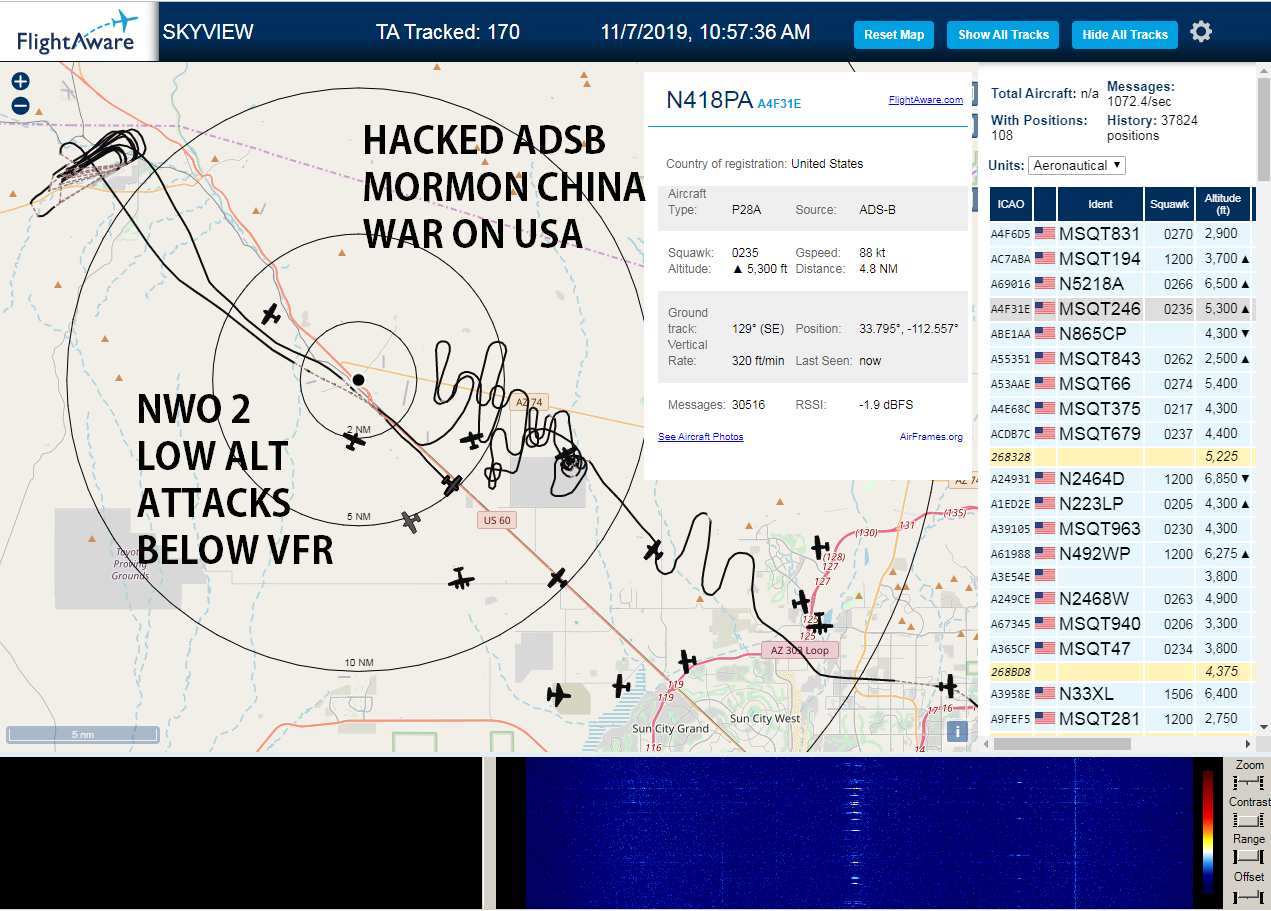The width and height of the screenshot is (1271, 911).
Task: Zoom out the map with minus button
Action: [20, 106]
